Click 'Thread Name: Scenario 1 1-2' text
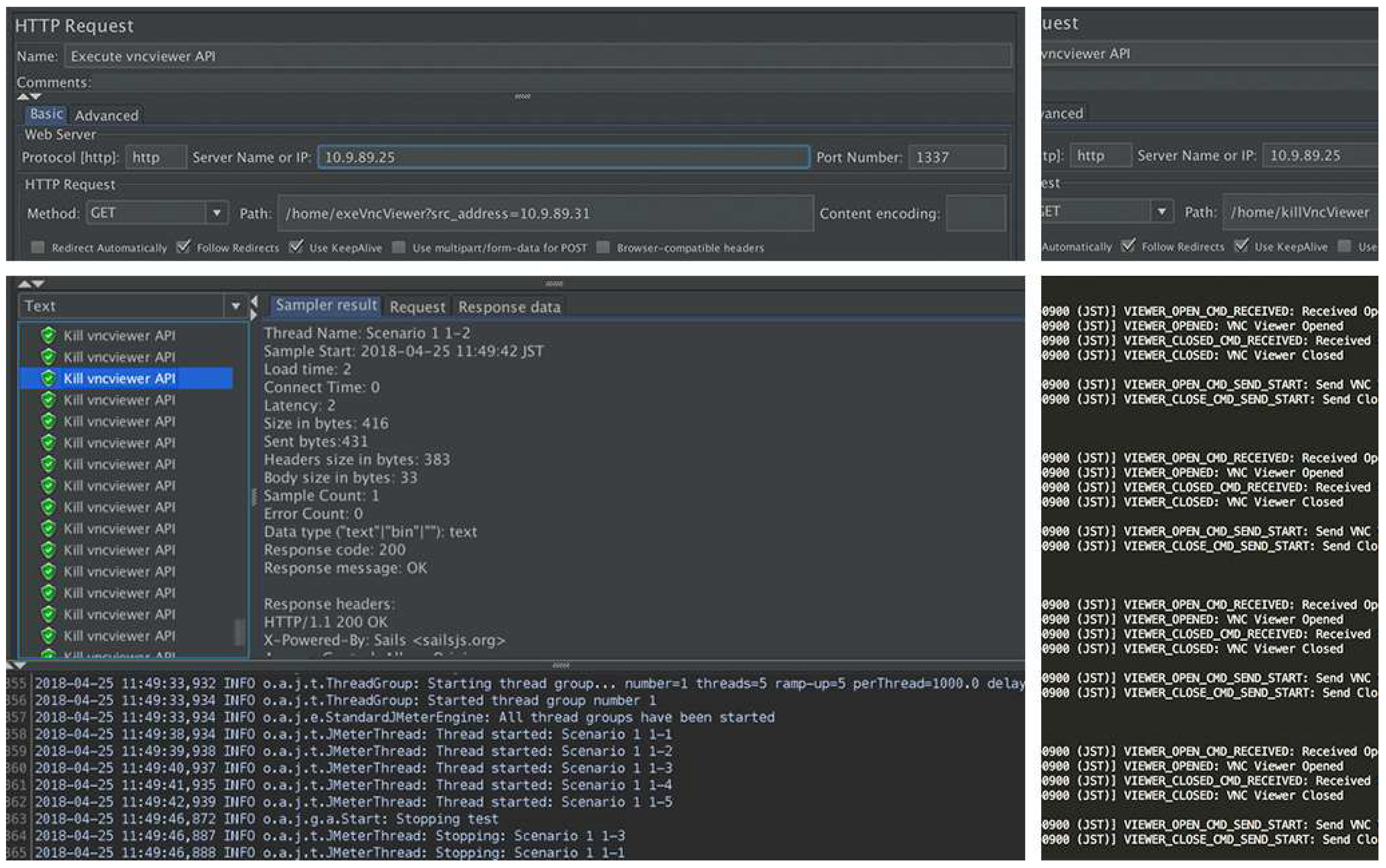The height and width of the screenshot is (868, 1386). tap(367, 333)
